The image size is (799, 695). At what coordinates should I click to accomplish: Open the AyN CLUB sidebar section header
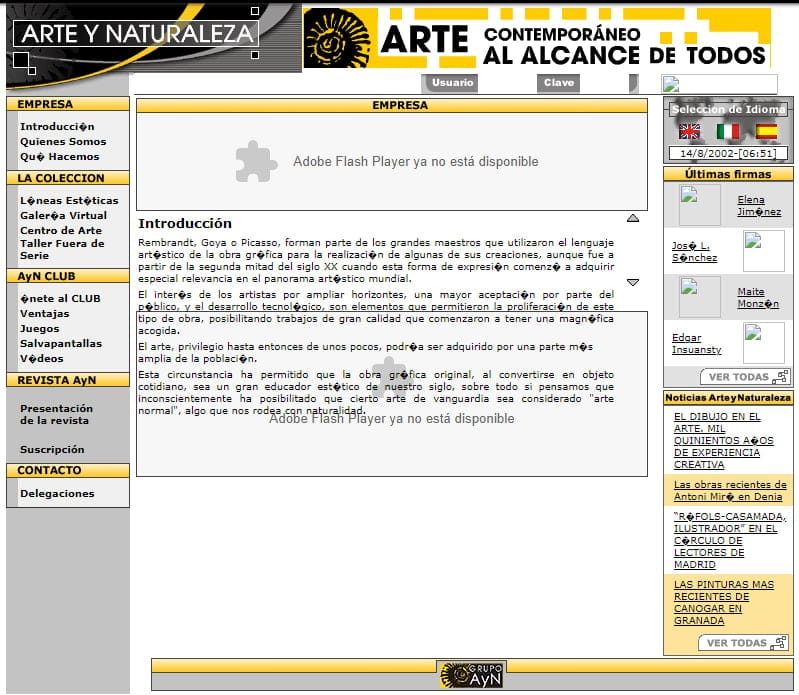(x=68, y=276)
